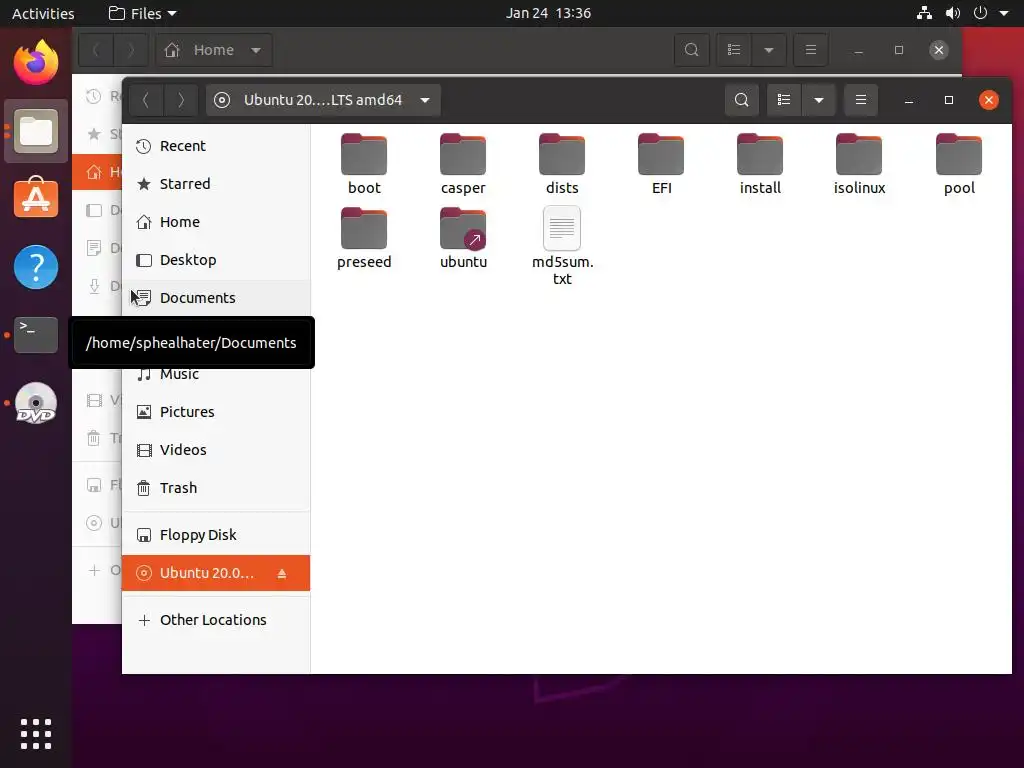
Task: Click the search icon in front window
Action: 741,100
